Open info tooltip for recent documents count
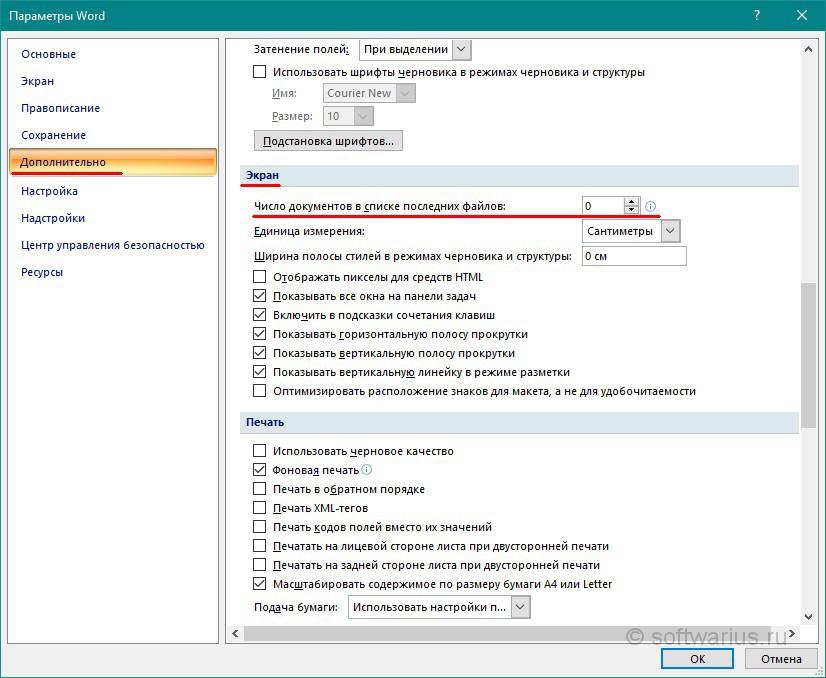826x678 pixels. pos(651,206)
